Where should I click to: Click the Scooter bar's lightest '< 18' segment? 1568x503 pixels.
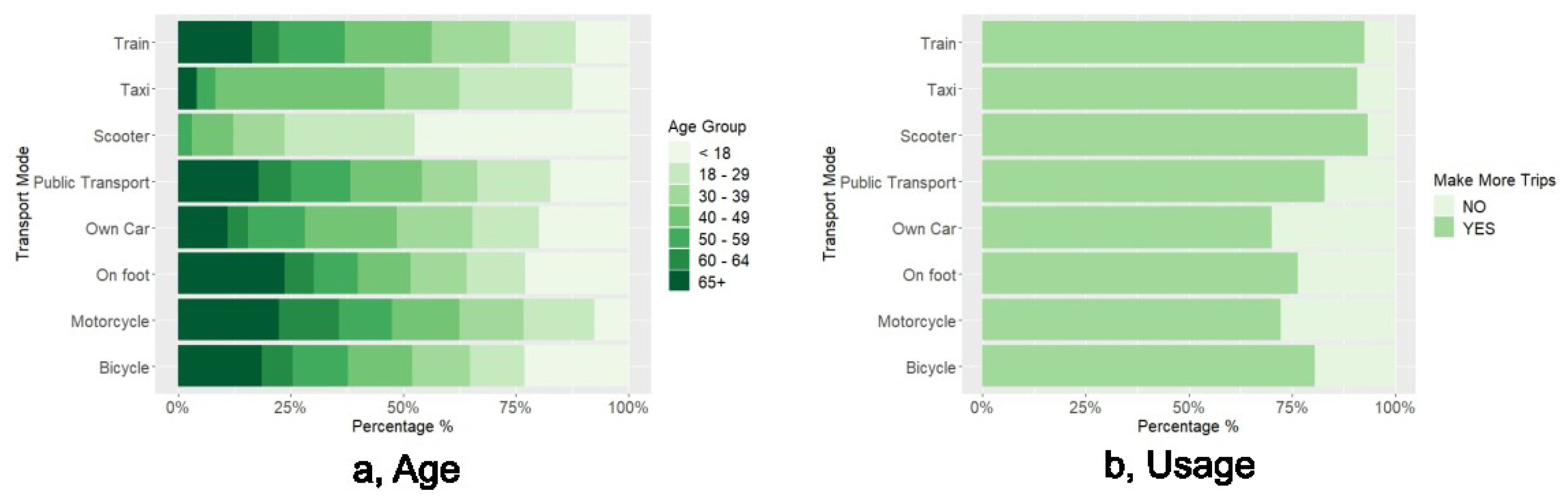(521, 135)
